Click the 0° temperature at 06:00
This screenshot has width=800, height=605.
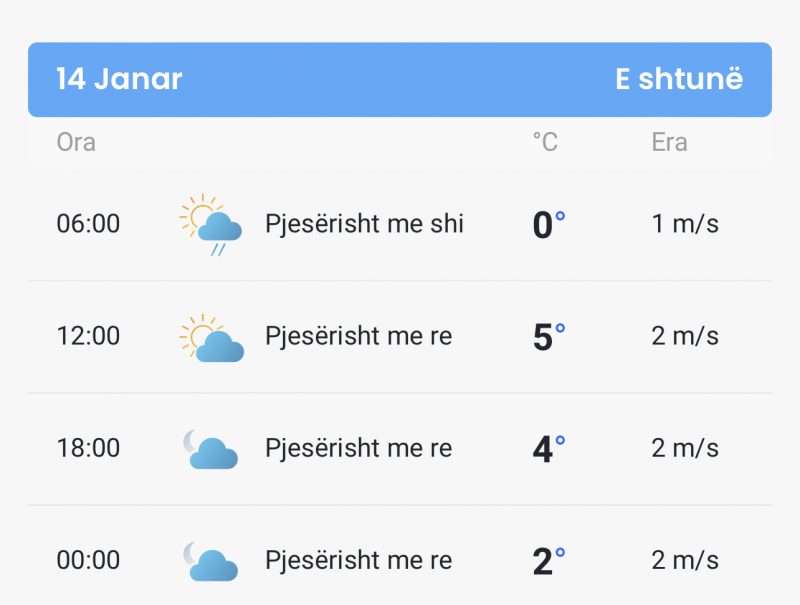549,224
